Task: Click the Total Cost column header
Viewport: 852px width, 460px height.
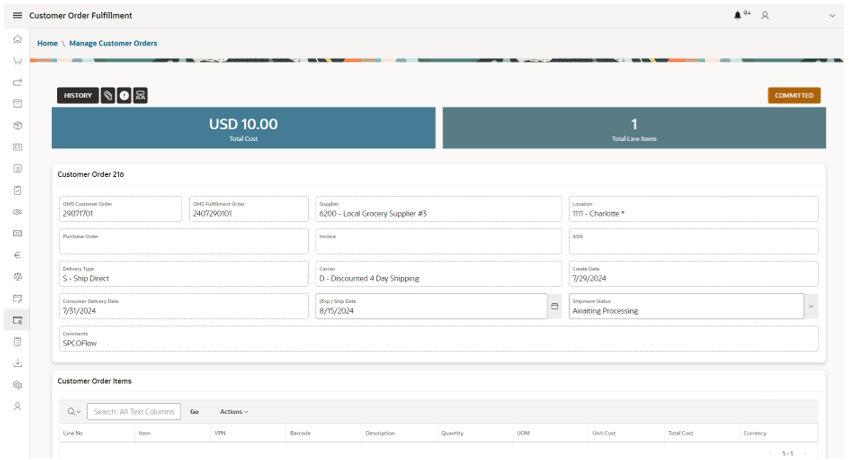Action: (x=680, y=433)
